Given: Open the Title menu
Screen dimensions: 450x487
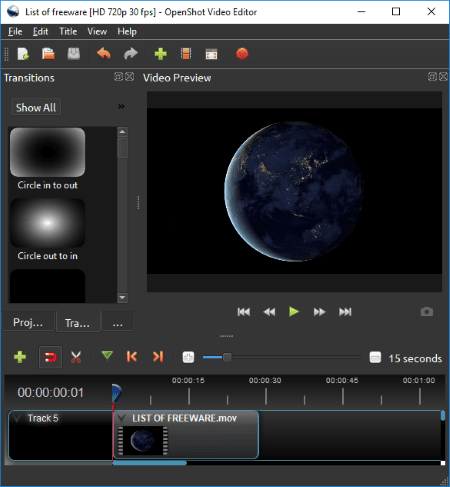Looking at the screenshot, I should tap(68, 32).
